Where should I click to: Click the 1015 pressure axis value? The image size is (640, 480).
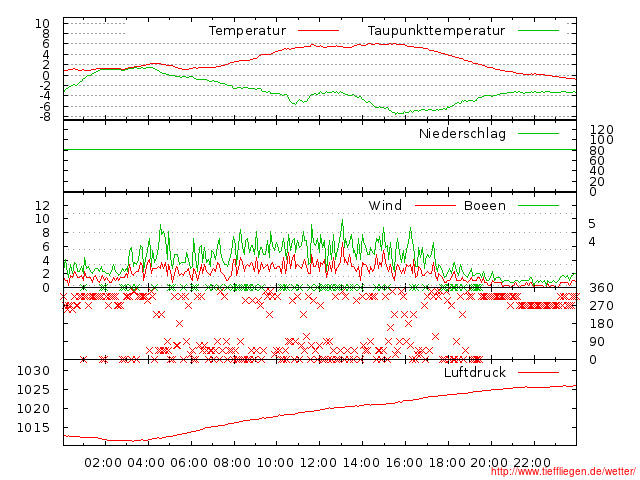[x=33, y=428]
